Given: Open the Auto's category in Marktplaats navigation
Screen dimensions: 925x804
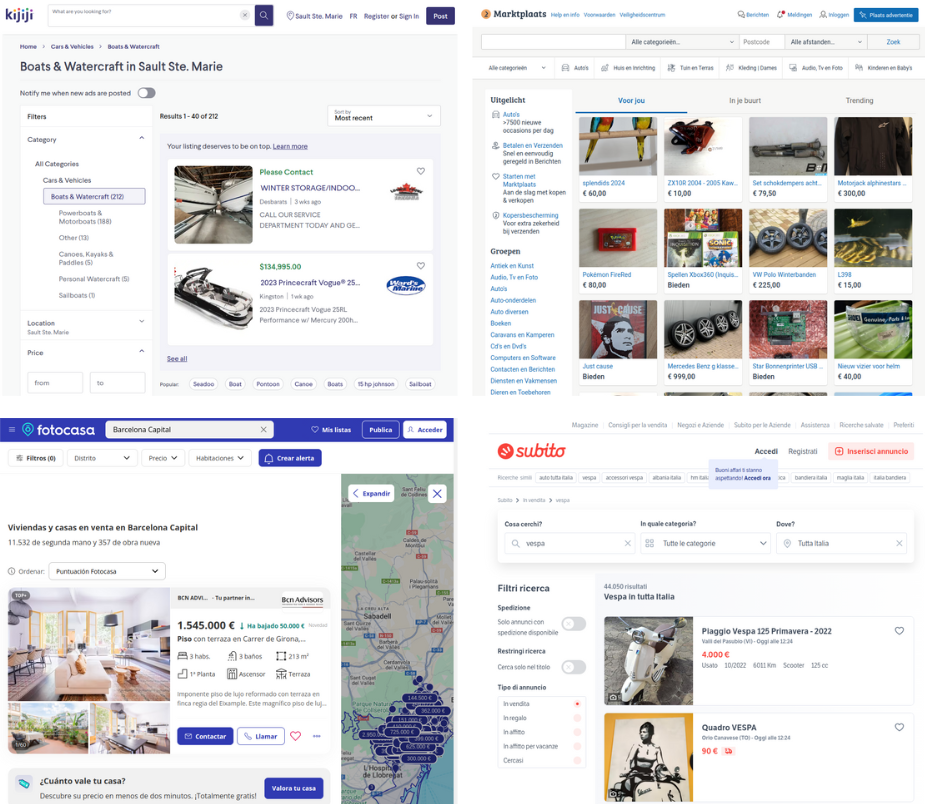Looking at the screenshot, I should pos(575,68).
